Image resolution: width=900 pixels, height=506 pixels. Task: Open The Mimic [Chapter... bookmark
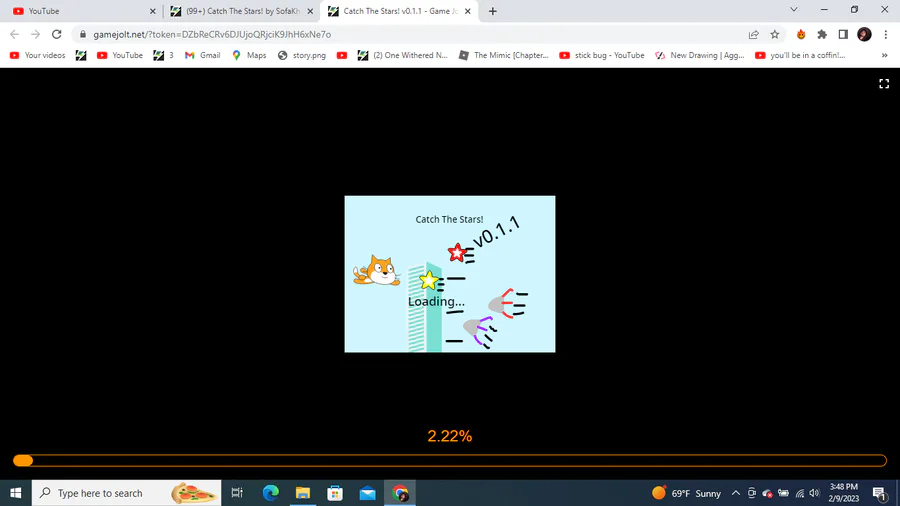pyautogui.click(x=504, y=56)
